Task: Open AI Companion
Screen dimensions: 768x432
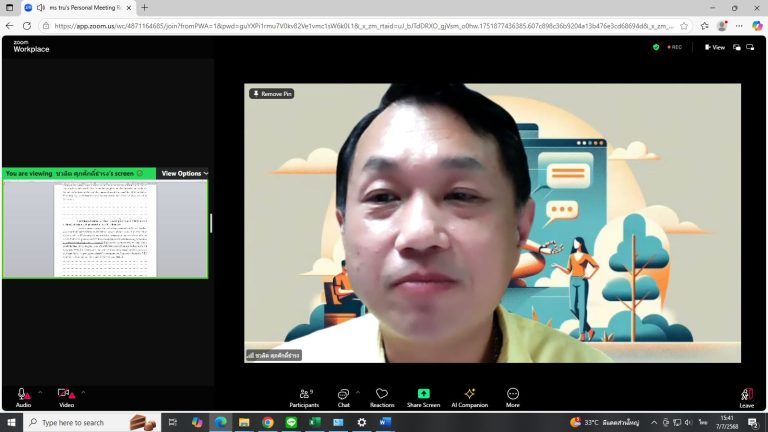Action: point(469,398)
